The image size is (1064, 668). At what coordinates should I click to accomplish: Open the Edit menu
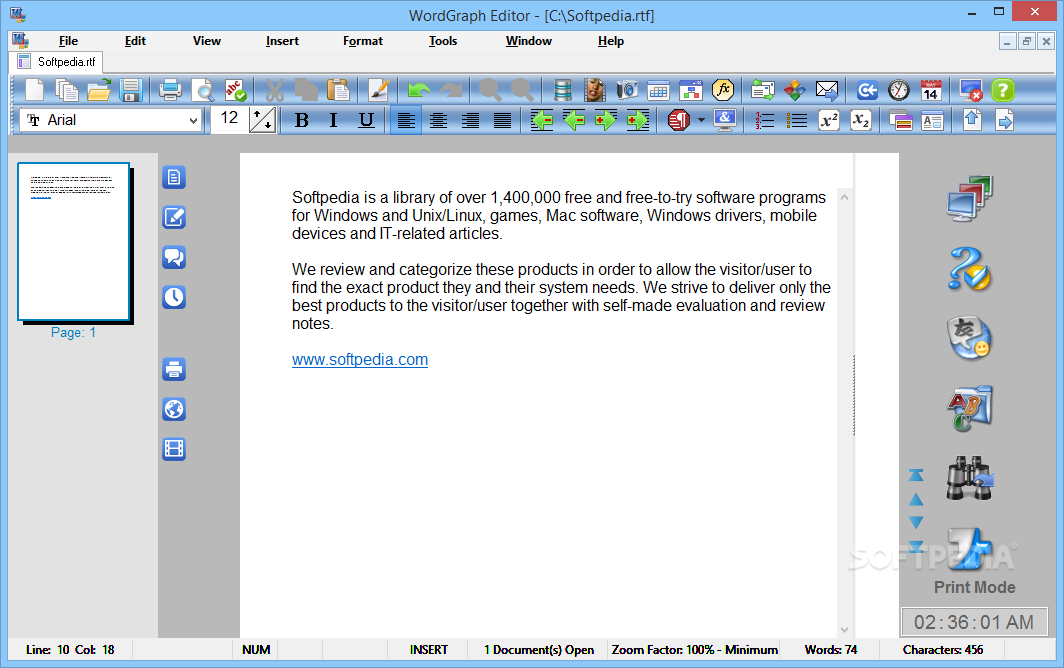(x=135, y=41)
